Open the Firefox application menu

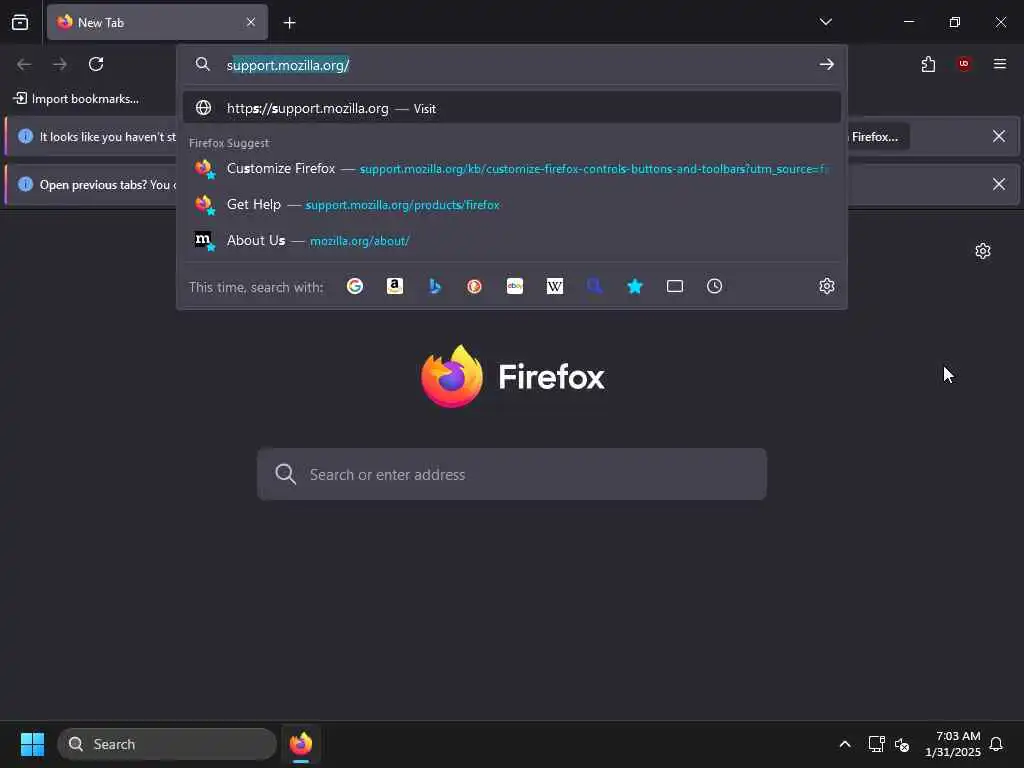click(1000, 64)
